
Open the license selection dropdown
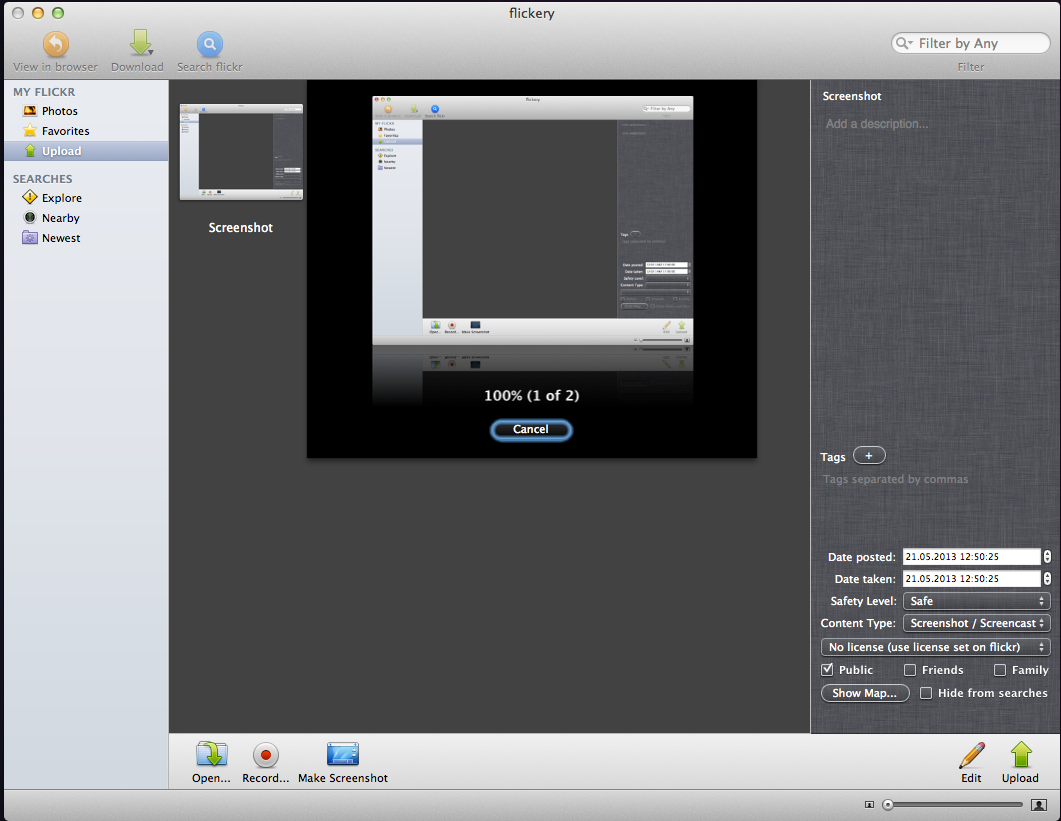[x=935, y=647]
